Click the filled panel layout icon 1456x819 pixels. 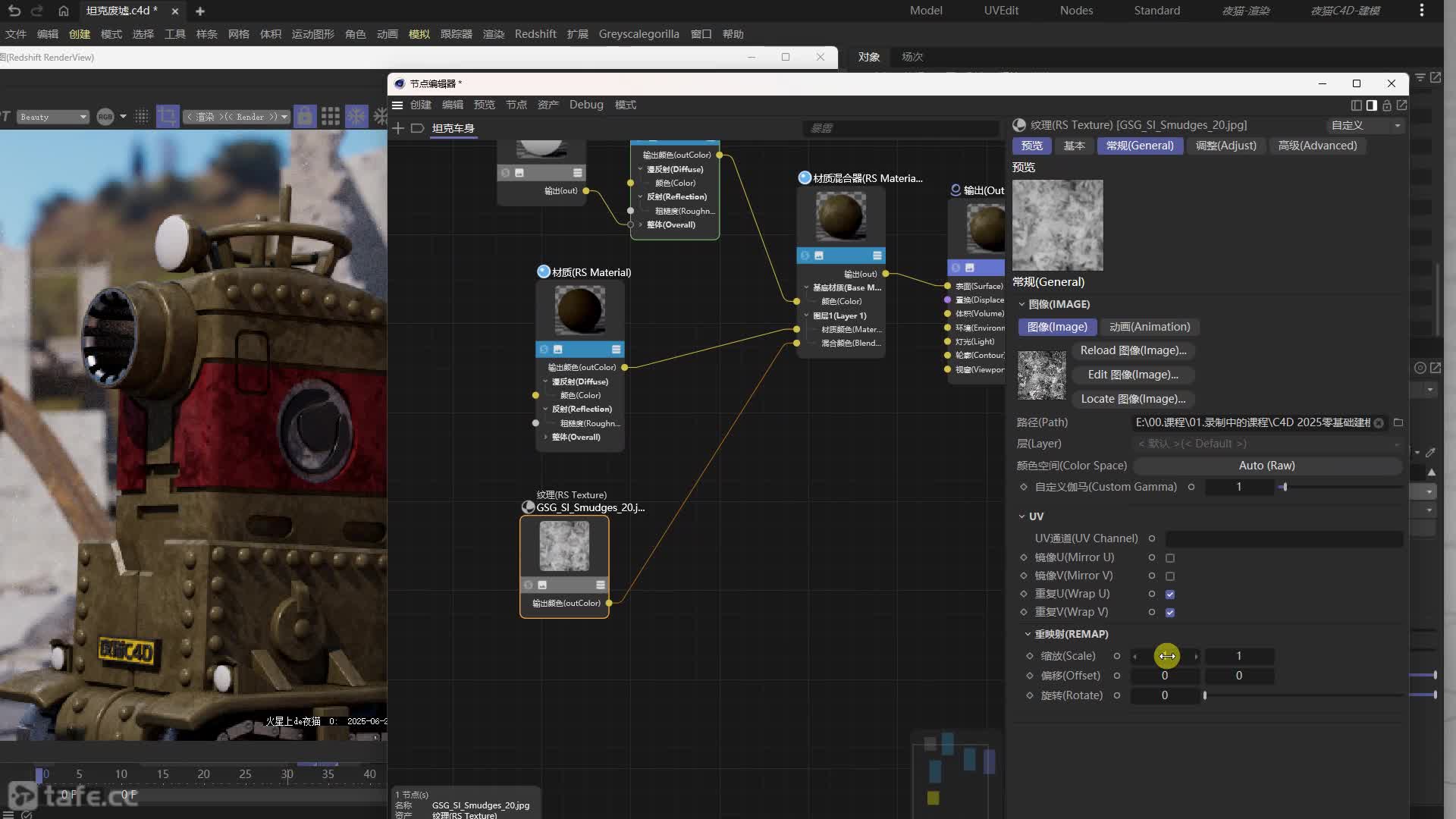click(1371, 105)
